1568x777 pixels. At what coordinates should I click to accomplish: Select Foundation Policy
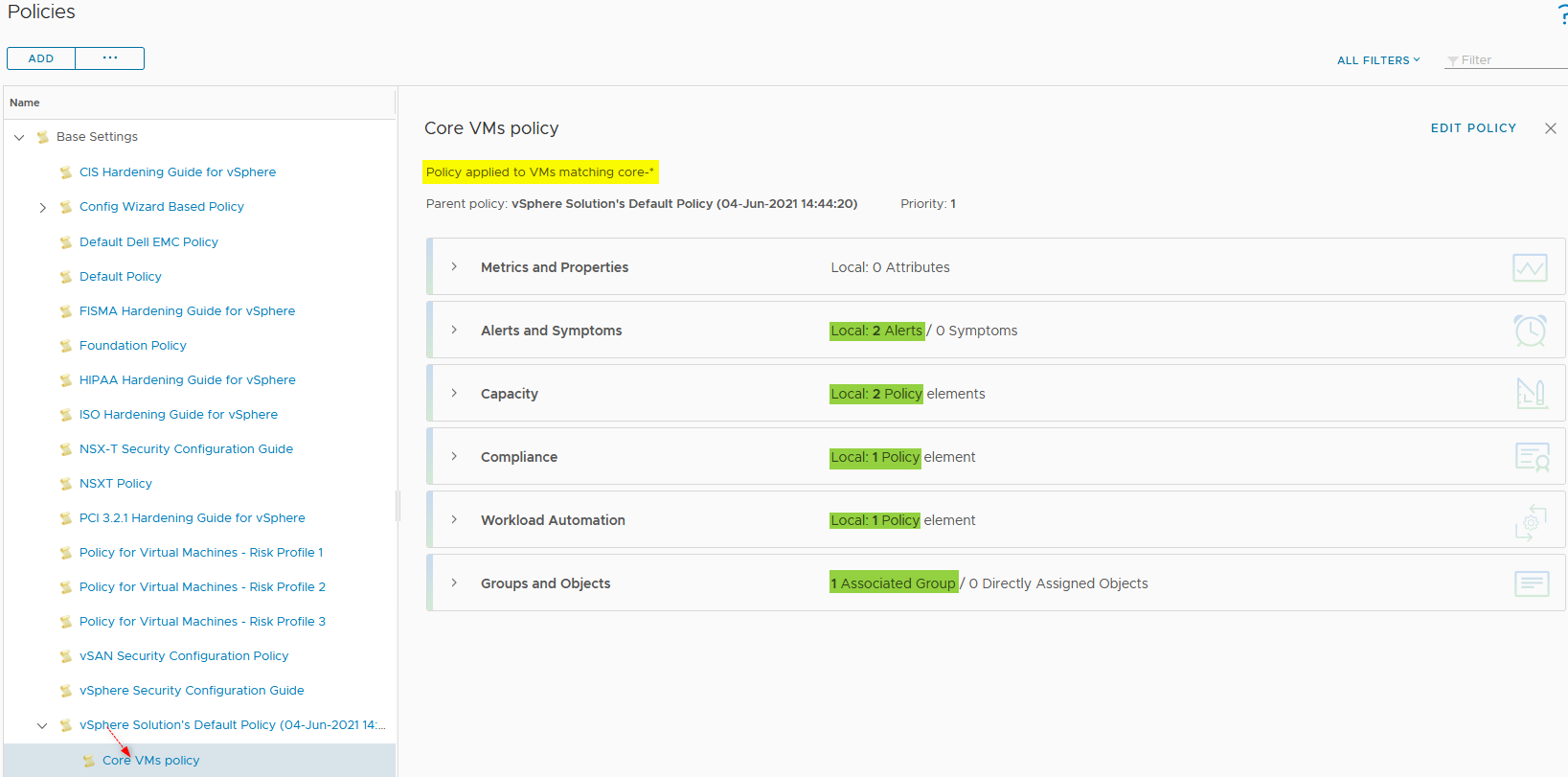point(133,345)
